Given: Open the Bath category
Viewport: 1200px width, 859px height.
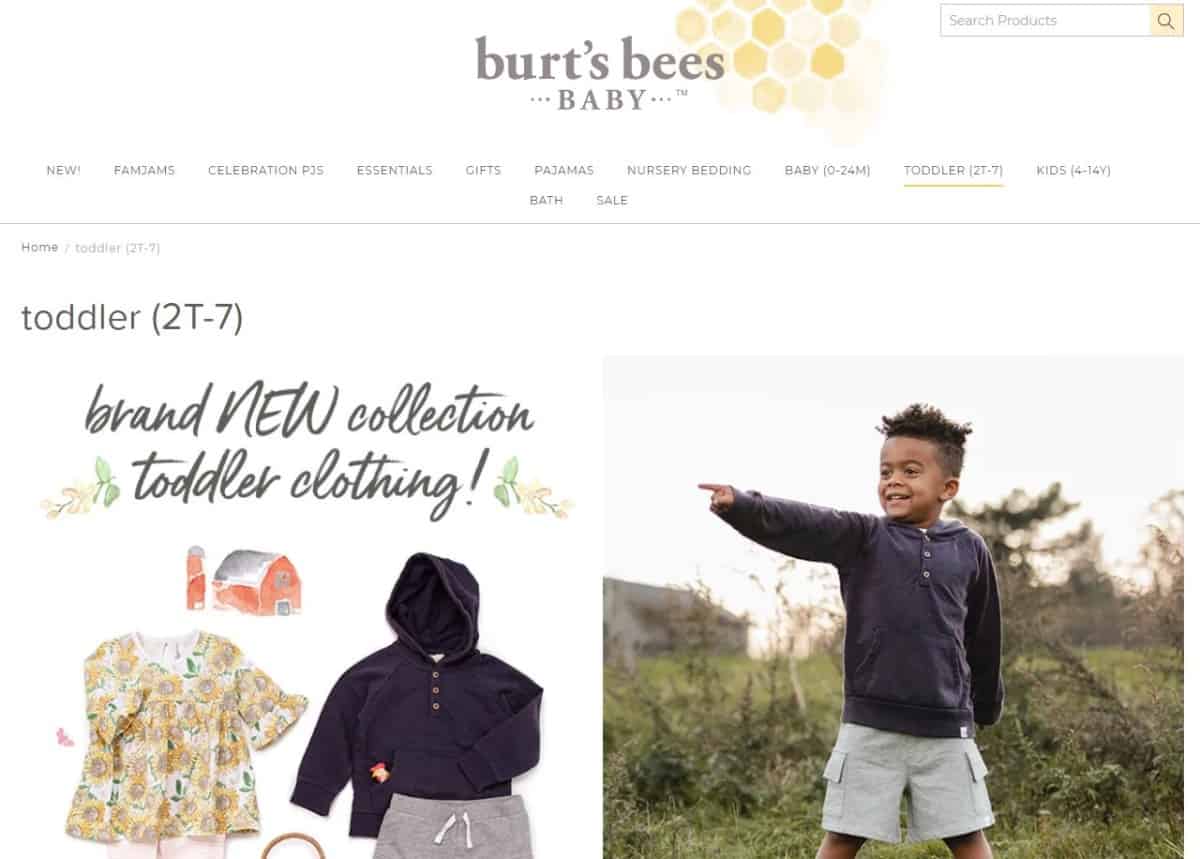Looking at the screenshot, I should pyautogui.click(x=546, y=201).
